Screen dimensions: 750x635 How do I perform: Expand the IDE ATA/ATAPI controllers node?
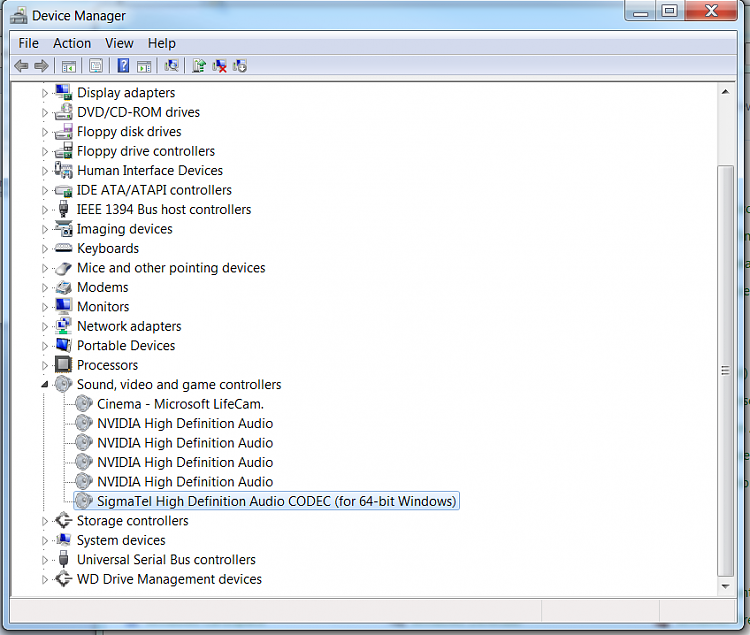pos(44,190)
